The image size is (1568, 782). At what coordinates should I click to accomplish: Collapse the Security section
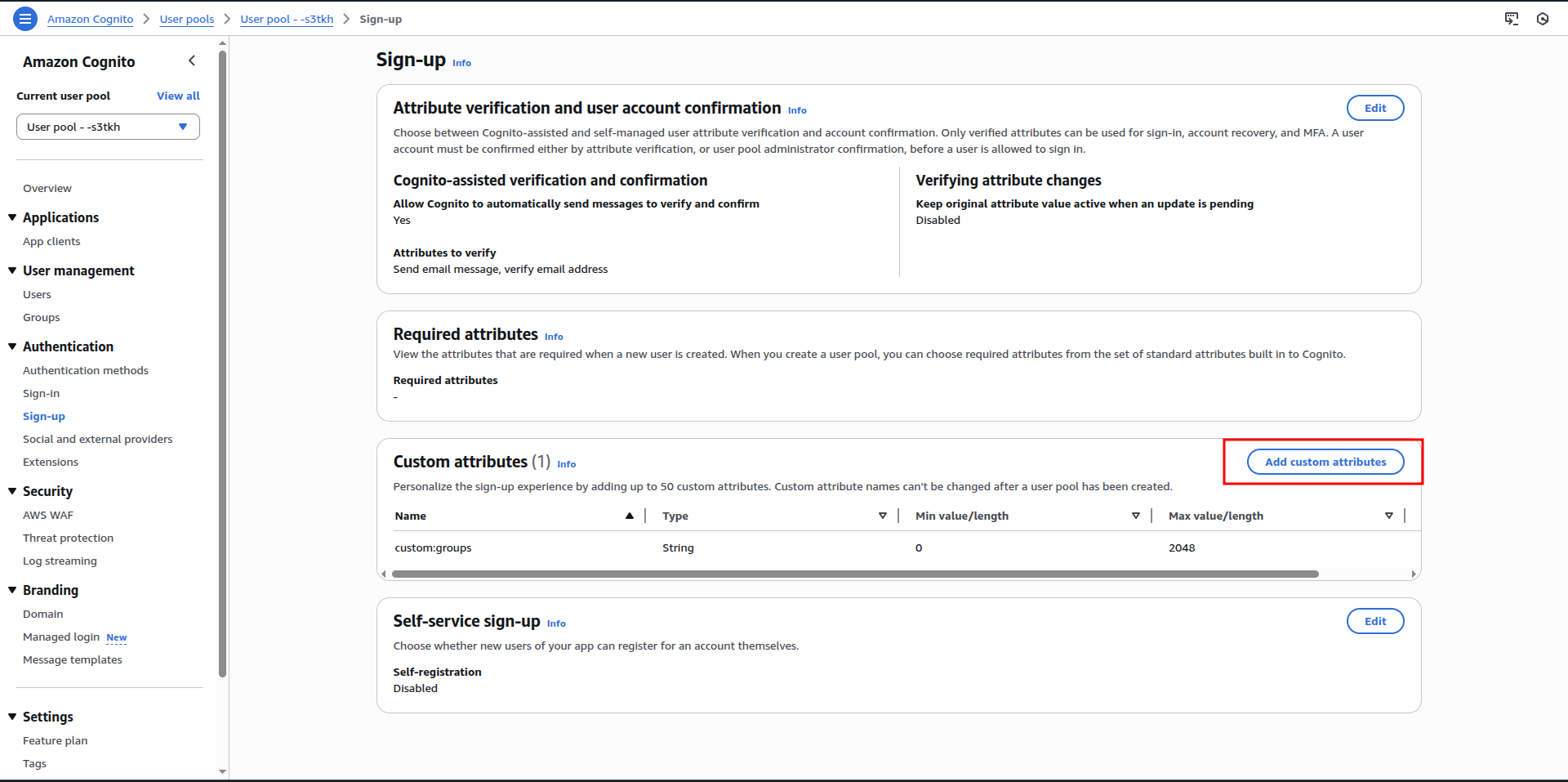[x=12, y=491]
